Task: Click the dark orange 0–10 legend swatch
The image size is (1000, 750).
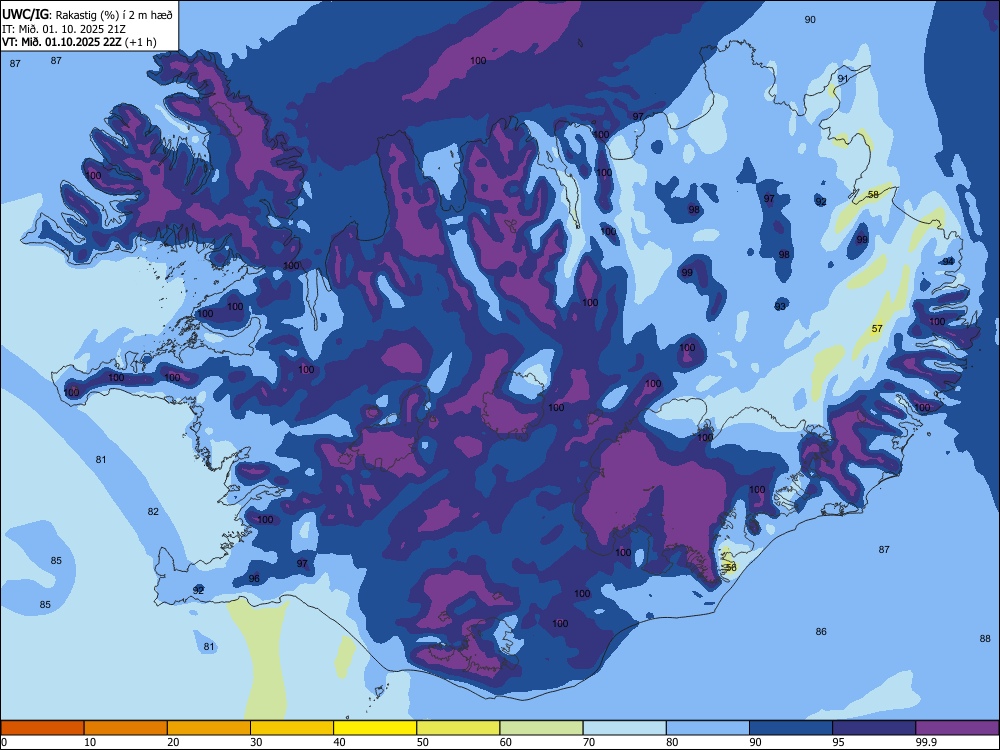Action: tap(42, 728)
